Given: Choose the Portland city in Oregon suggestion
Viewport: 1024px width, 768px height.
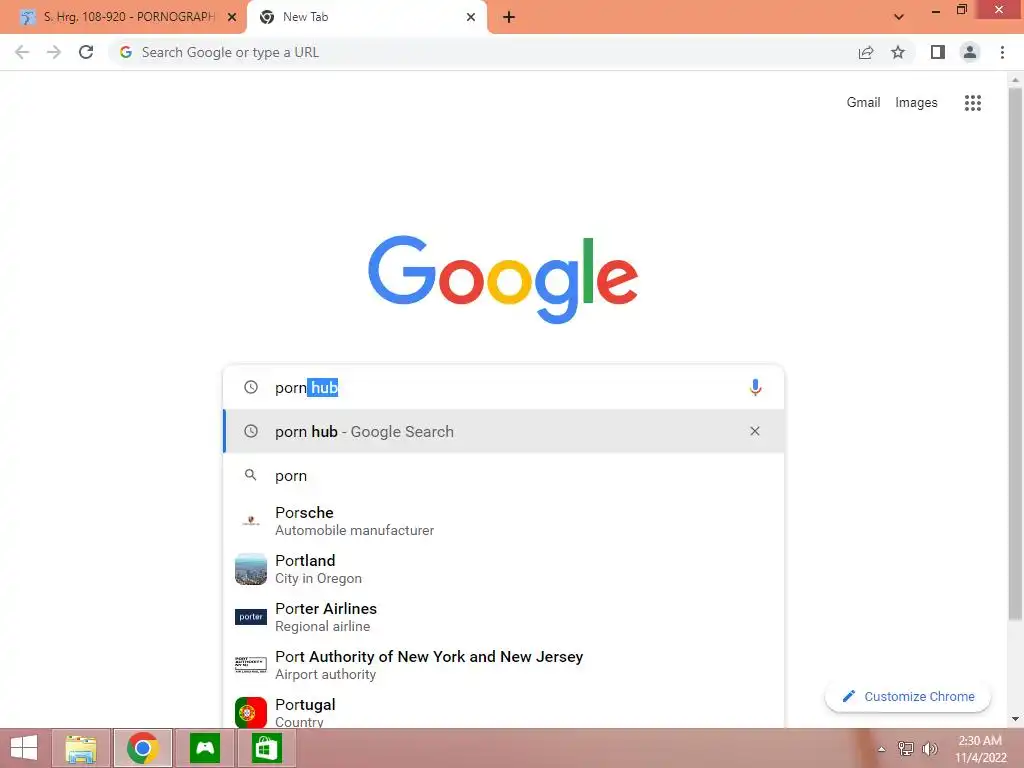Looking at the screenshot, I should pos(503,569).
